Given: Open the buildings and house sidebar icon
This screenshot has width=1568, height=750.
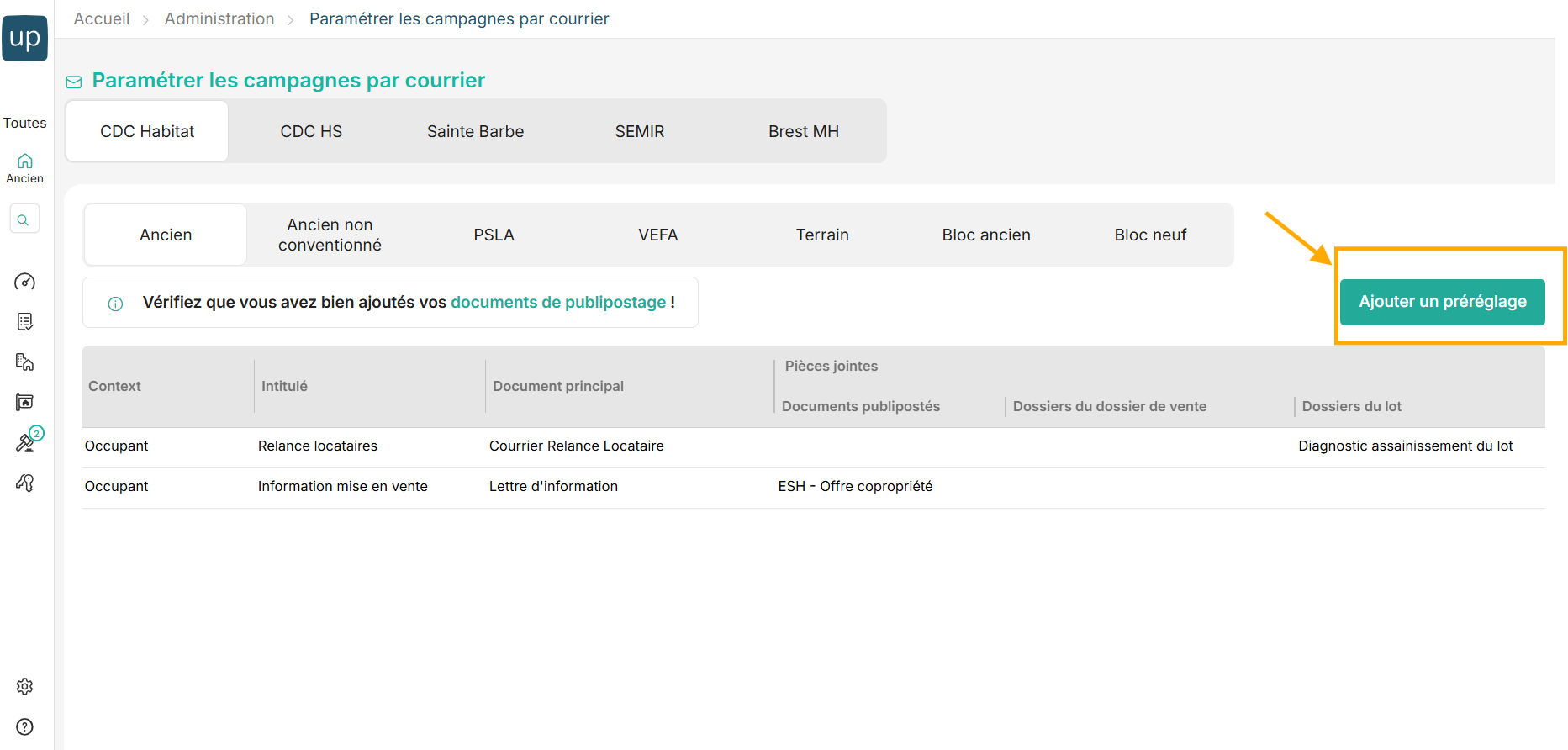Looking at the screenshot, I should point(25,362).
